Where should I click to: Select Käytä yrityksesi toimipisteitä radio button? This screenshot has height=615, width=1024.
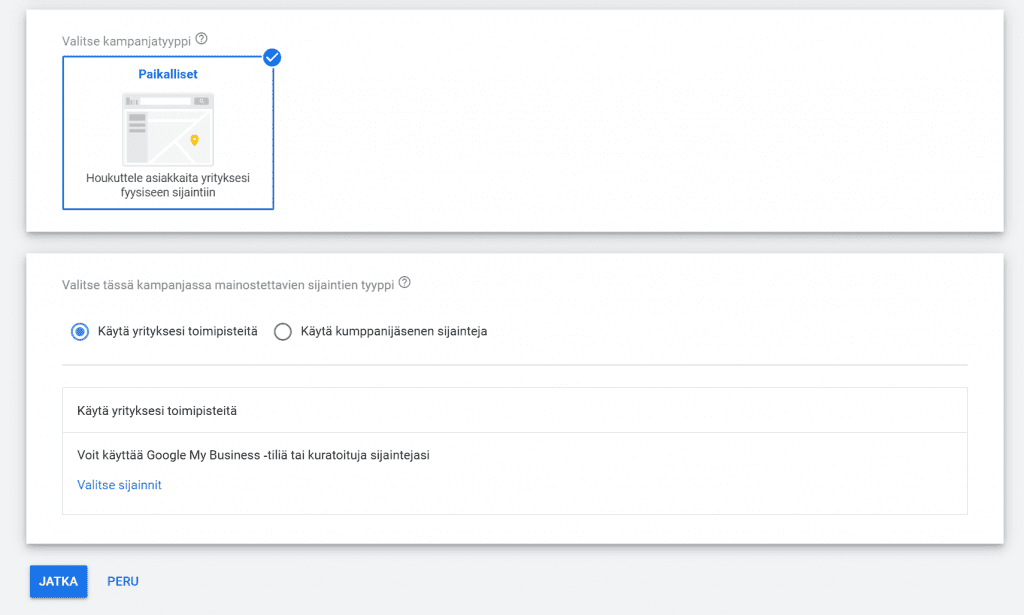point(81,332)
